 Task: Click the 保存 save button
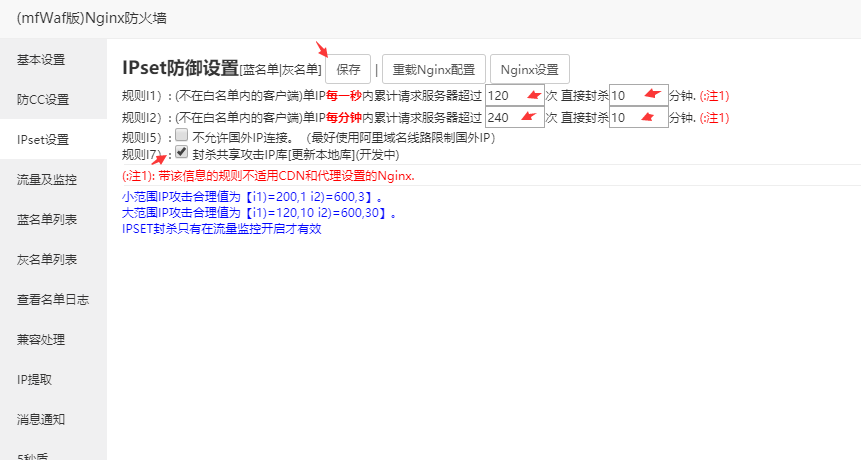pos(348,70)
